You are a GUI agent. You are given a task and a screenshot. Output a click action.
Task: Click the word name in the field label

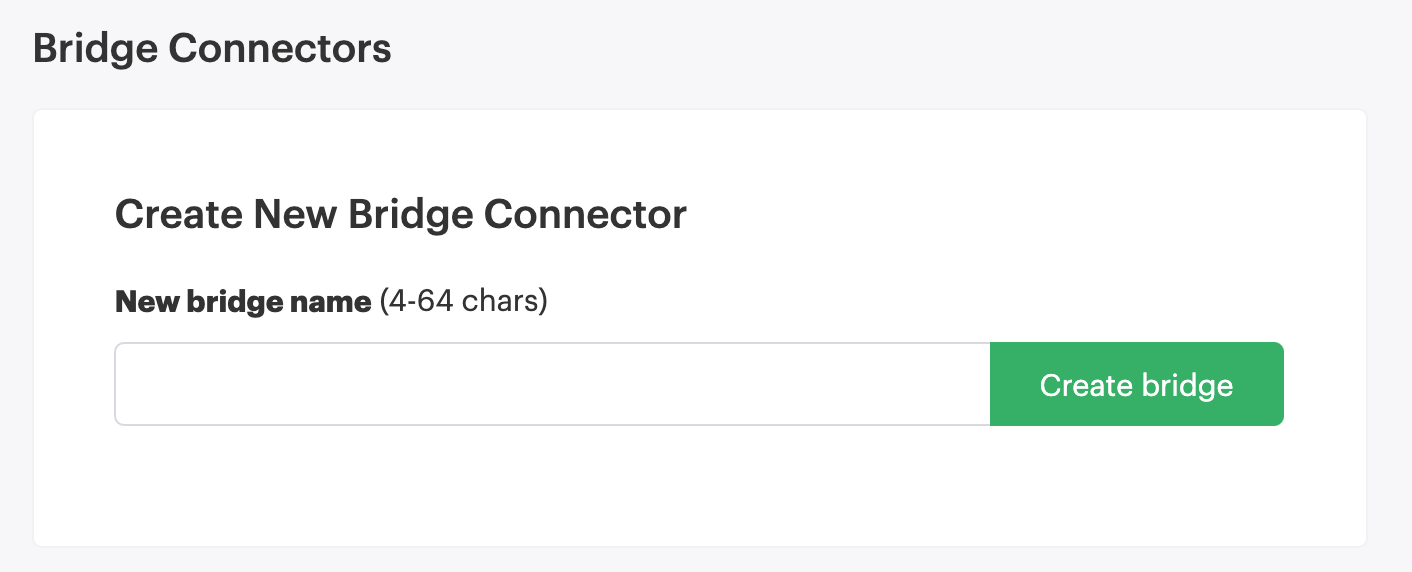click(x=333, y=302)
